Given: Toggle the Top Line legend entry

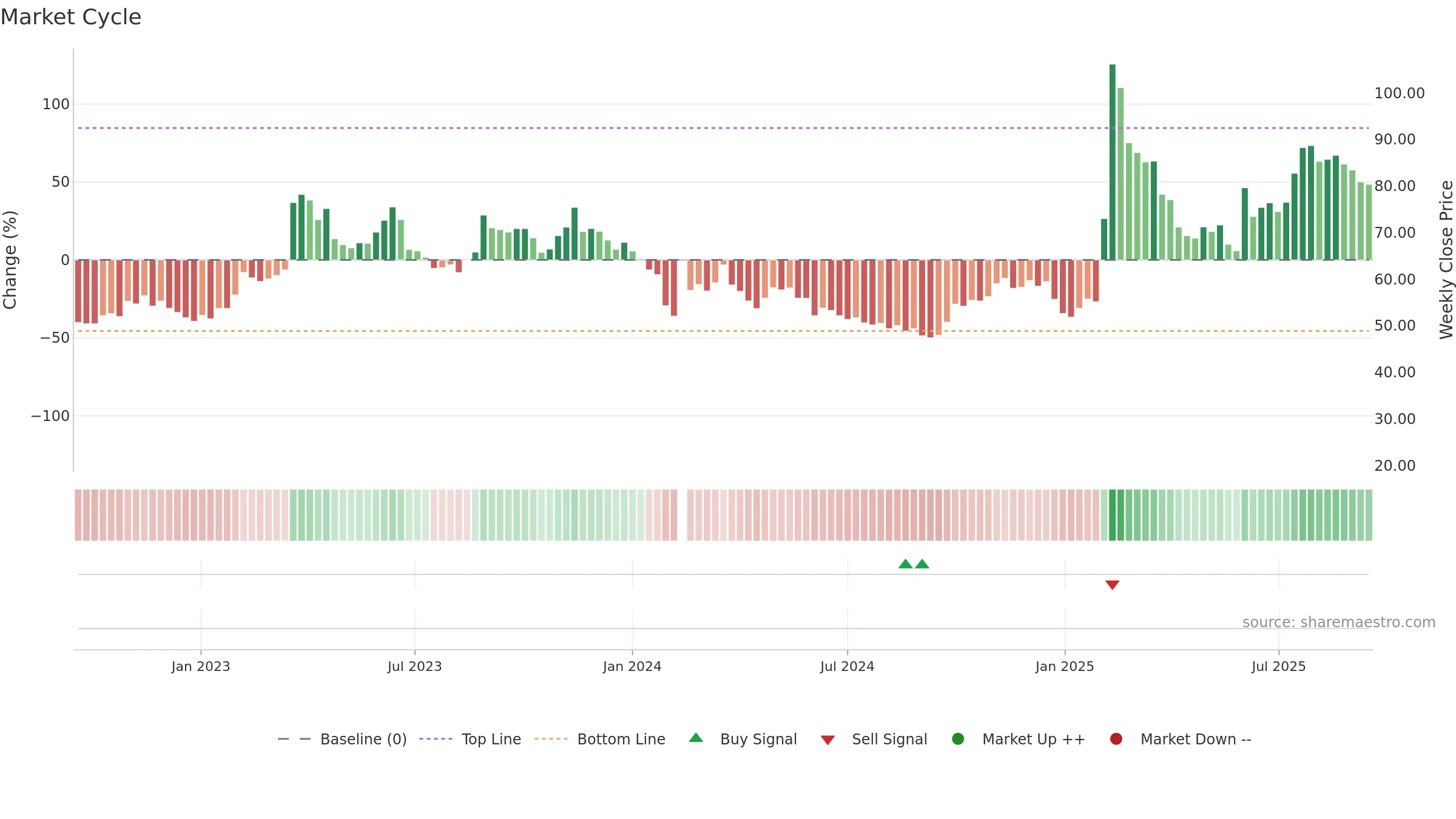Looking at the screenshot, I should click(470, 739).
